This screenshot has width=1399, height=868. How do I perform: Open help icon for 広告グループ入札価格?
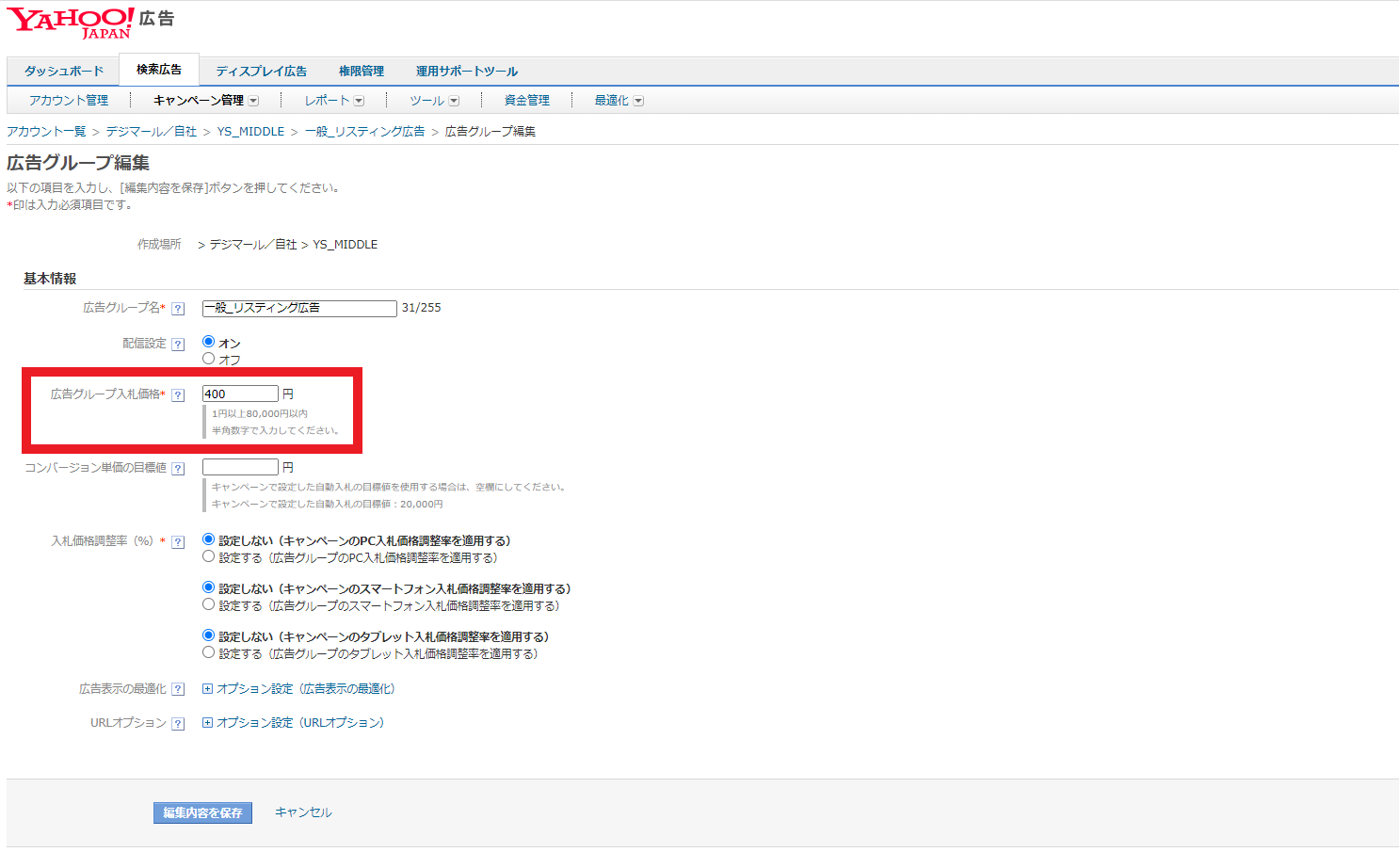178,395
